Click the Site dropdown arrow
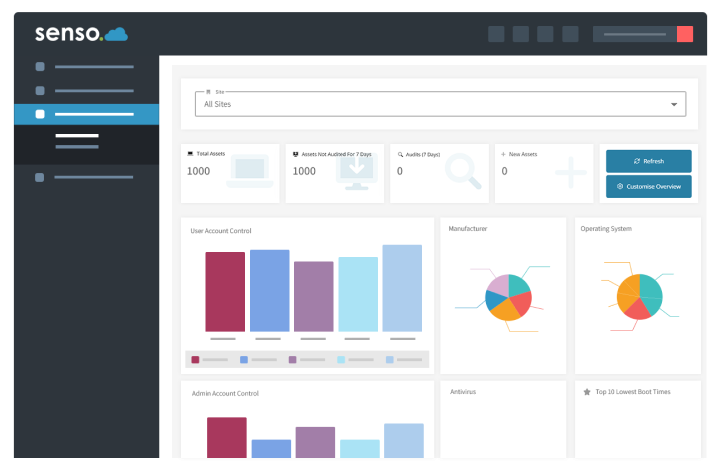This screenshot has height=469, width=721. point(674,104)
